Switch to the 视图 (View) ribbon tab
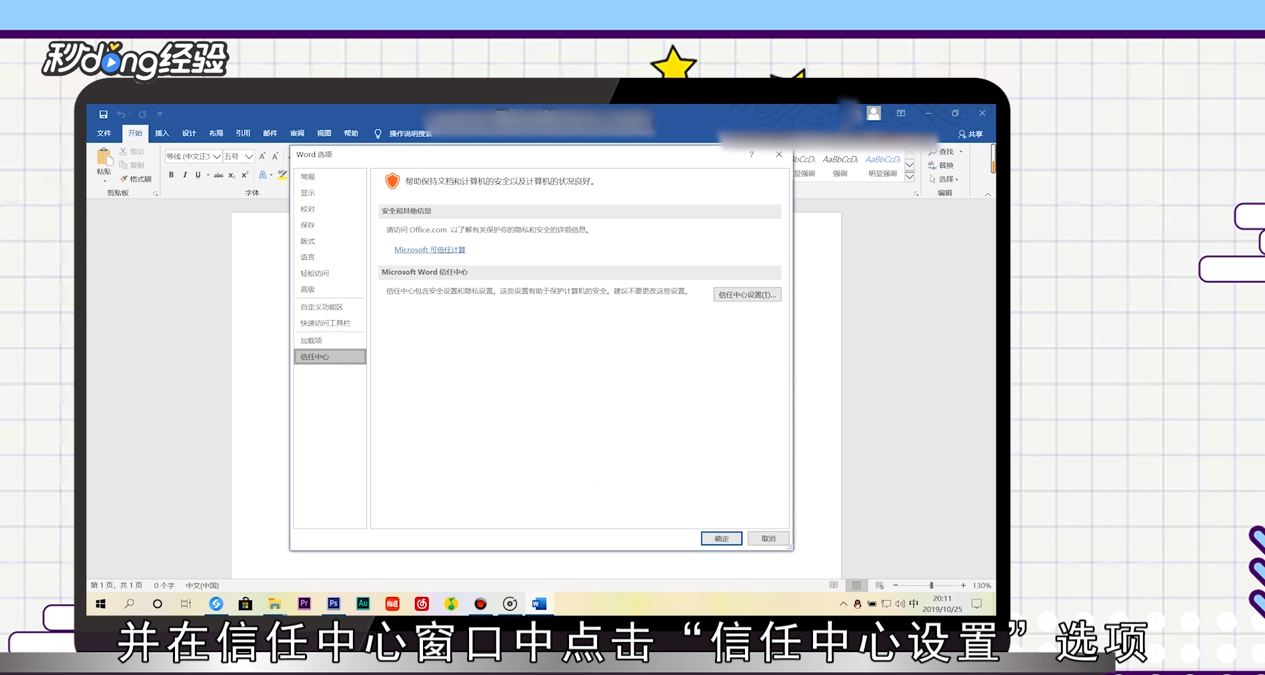 (324, 133)
